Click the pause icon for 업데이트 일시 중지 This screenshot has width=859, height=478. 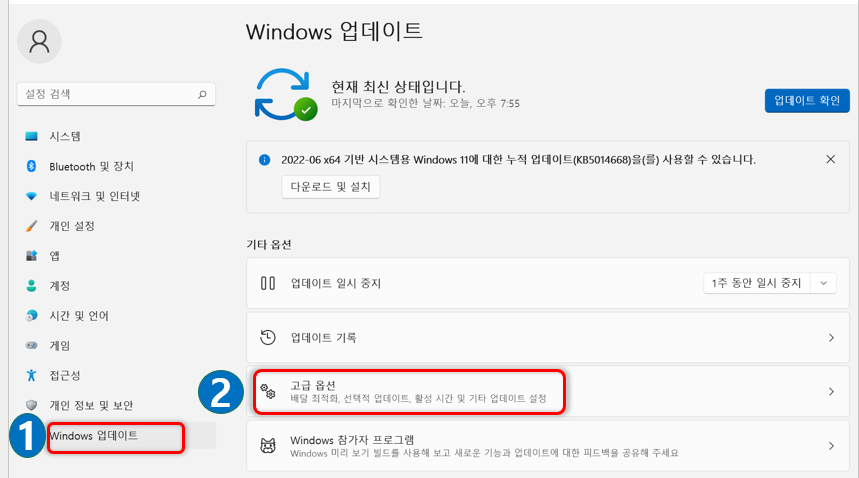tap(268, 283)
